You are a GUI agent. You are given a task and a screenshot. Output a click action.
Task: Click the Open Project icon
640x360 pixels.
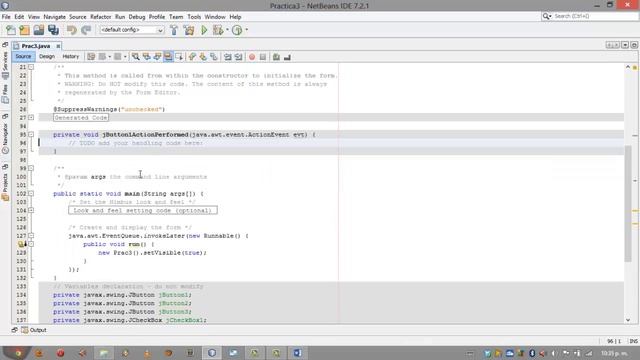(39, 30)
